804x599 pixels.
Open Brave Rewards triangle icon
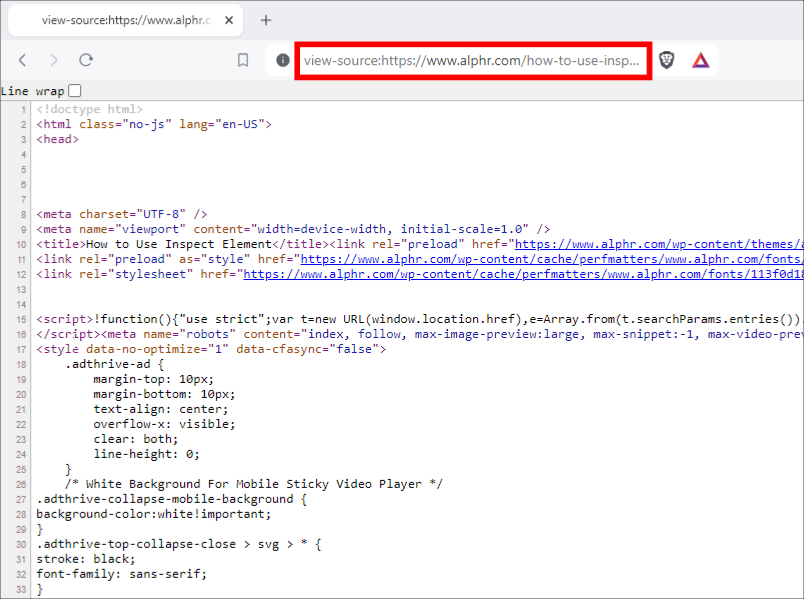click(700, 61)
